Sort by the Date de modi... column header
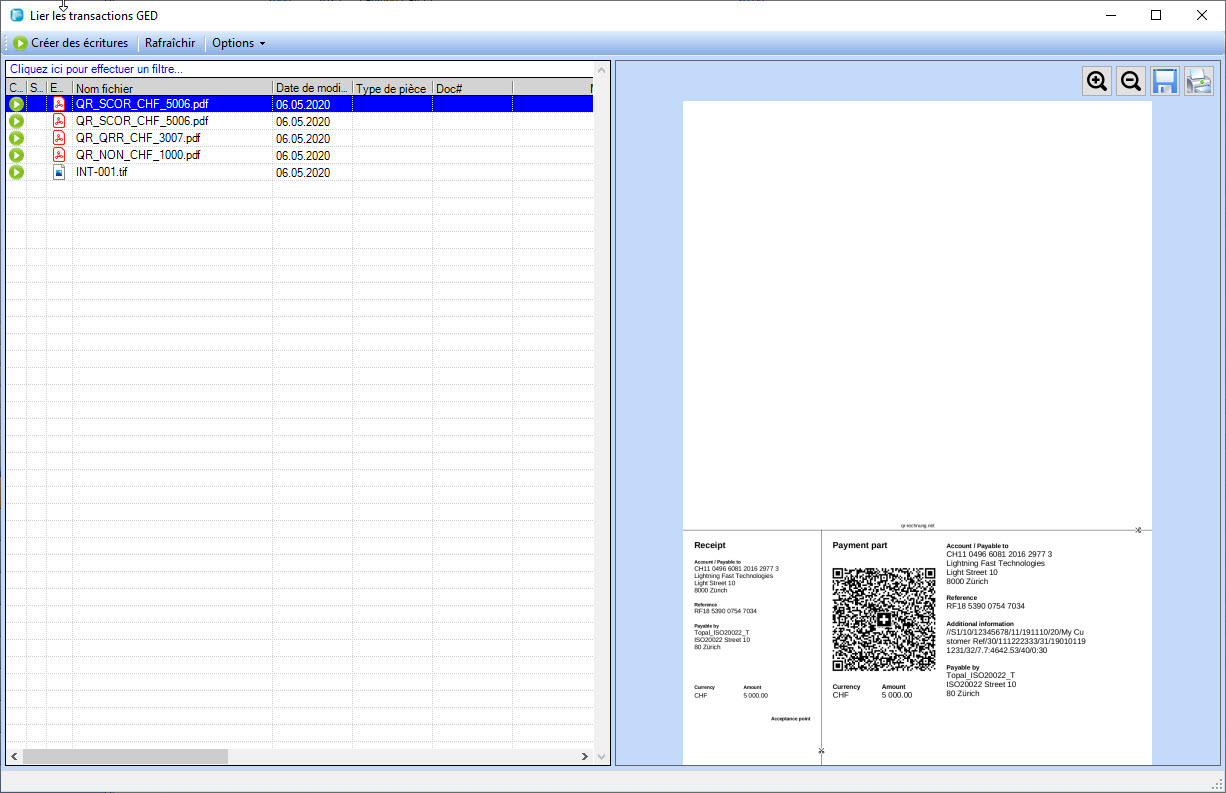The width and height of the screenshot is (1226, 793). tap(311, 89)
